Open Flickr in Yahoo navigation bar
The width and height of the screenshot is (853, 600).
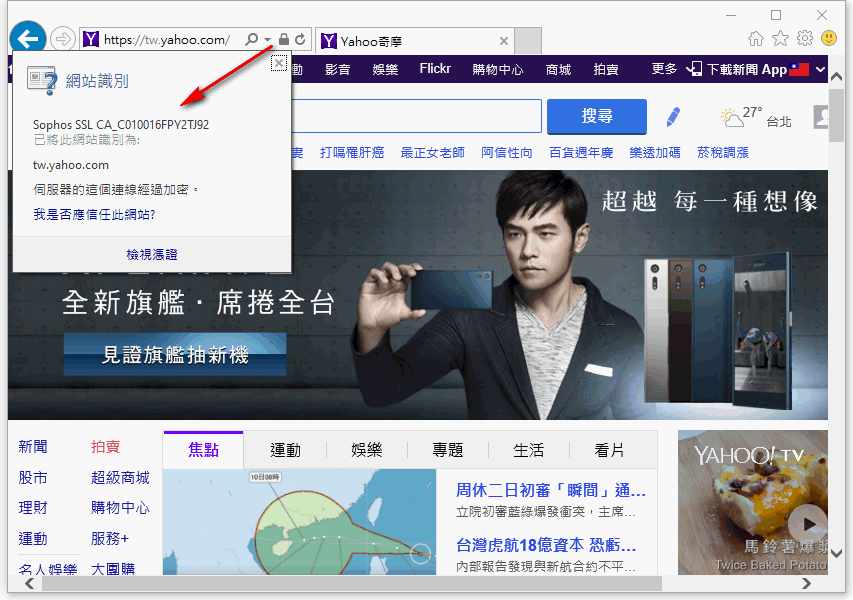click(x=435, y=69)
